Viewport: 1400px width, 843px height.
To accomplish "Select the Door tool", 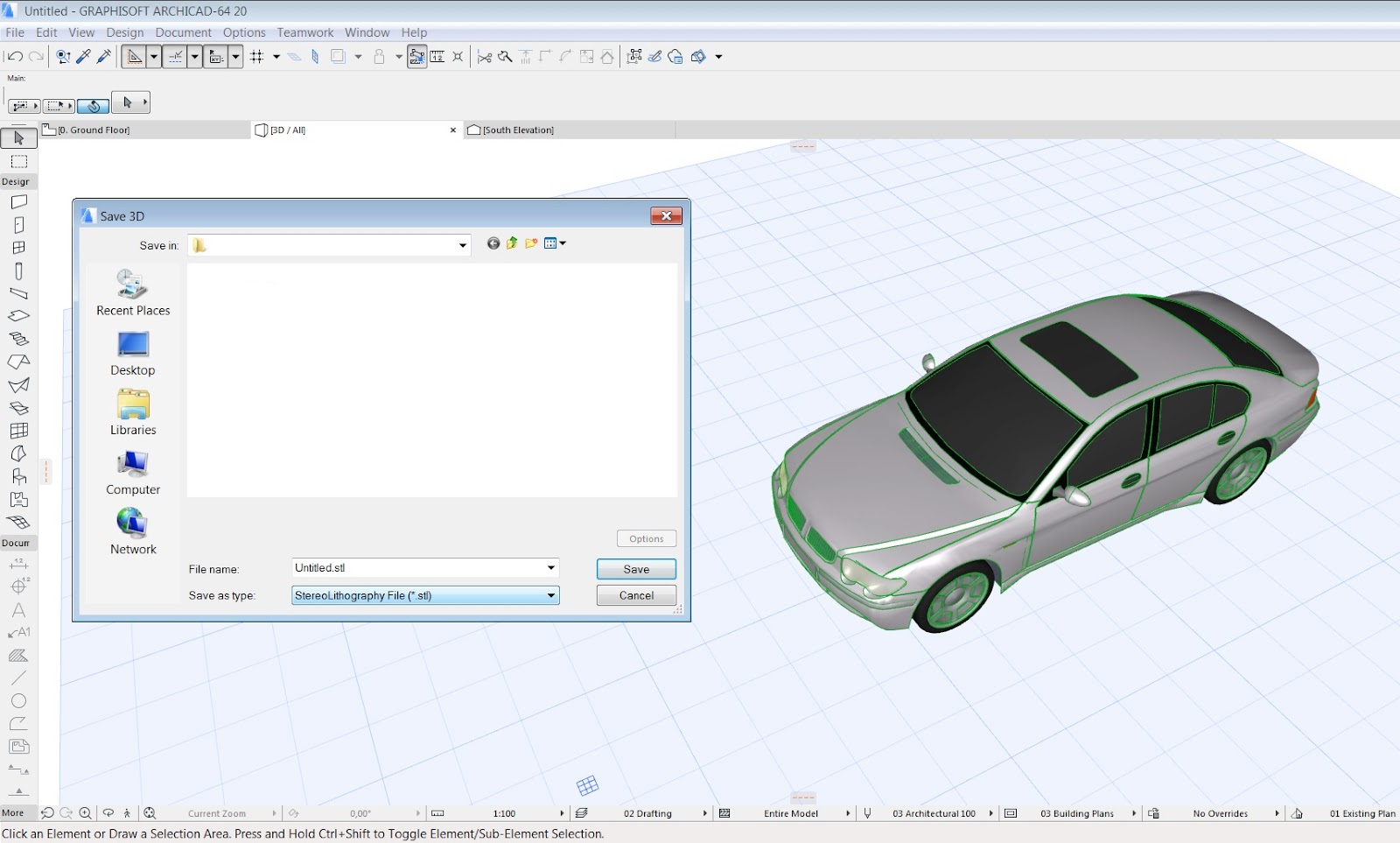I will coord(18,224).
